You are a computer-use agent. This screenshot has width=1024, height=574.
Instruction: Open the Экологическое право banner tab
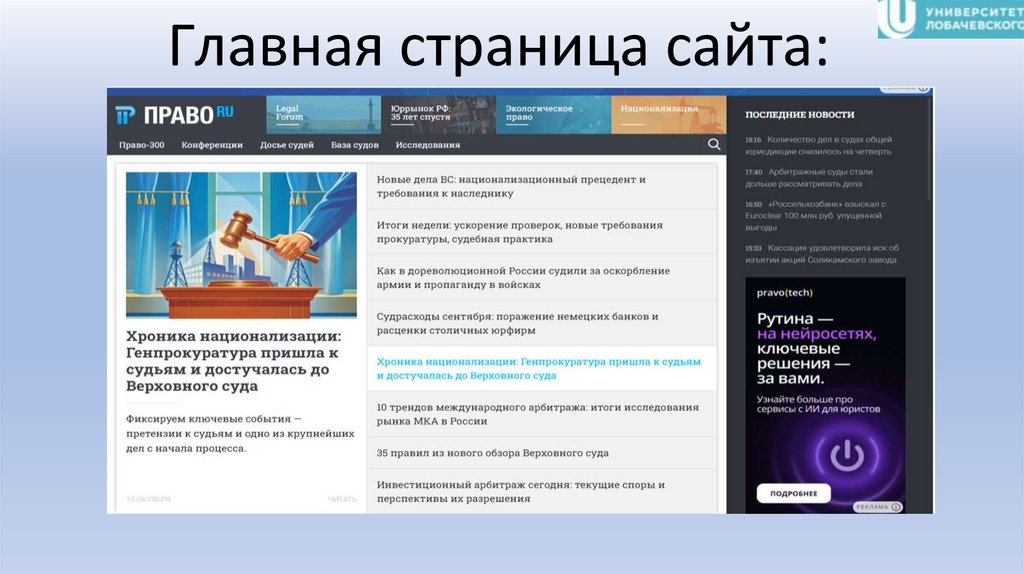click(554, 115)
